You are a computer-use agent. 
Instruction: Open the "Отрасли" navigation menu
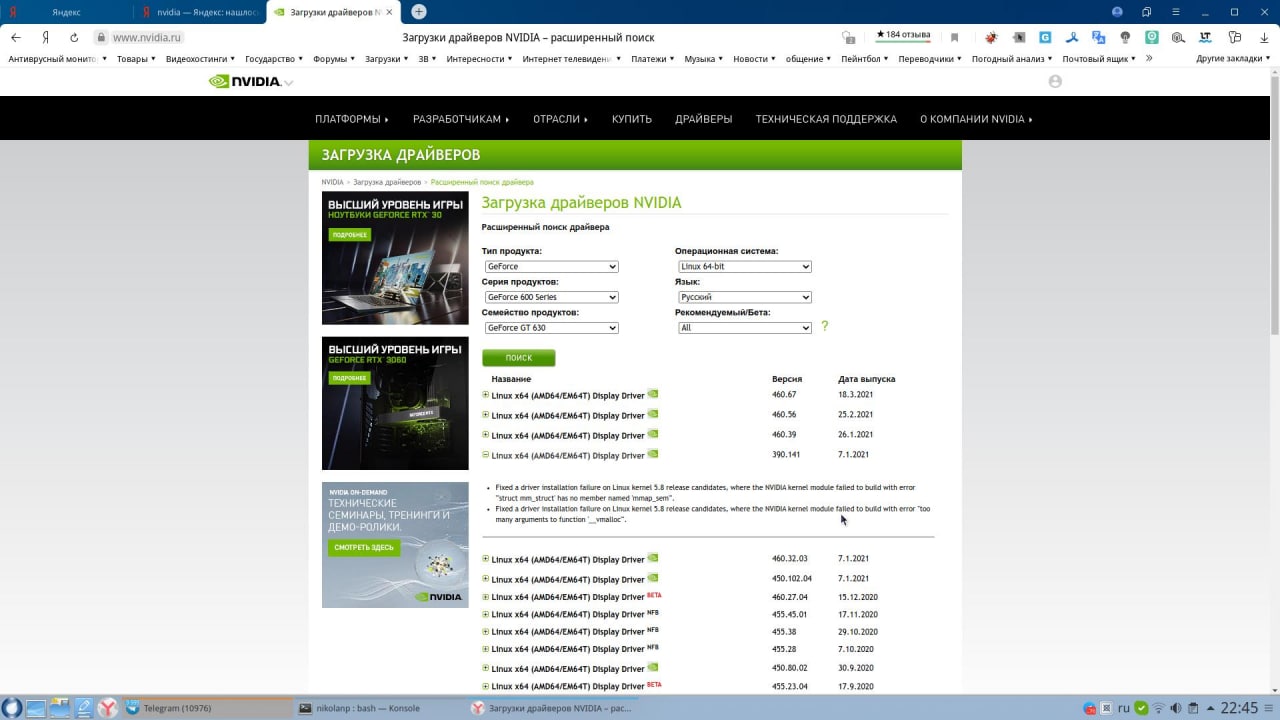pos(560,119)
